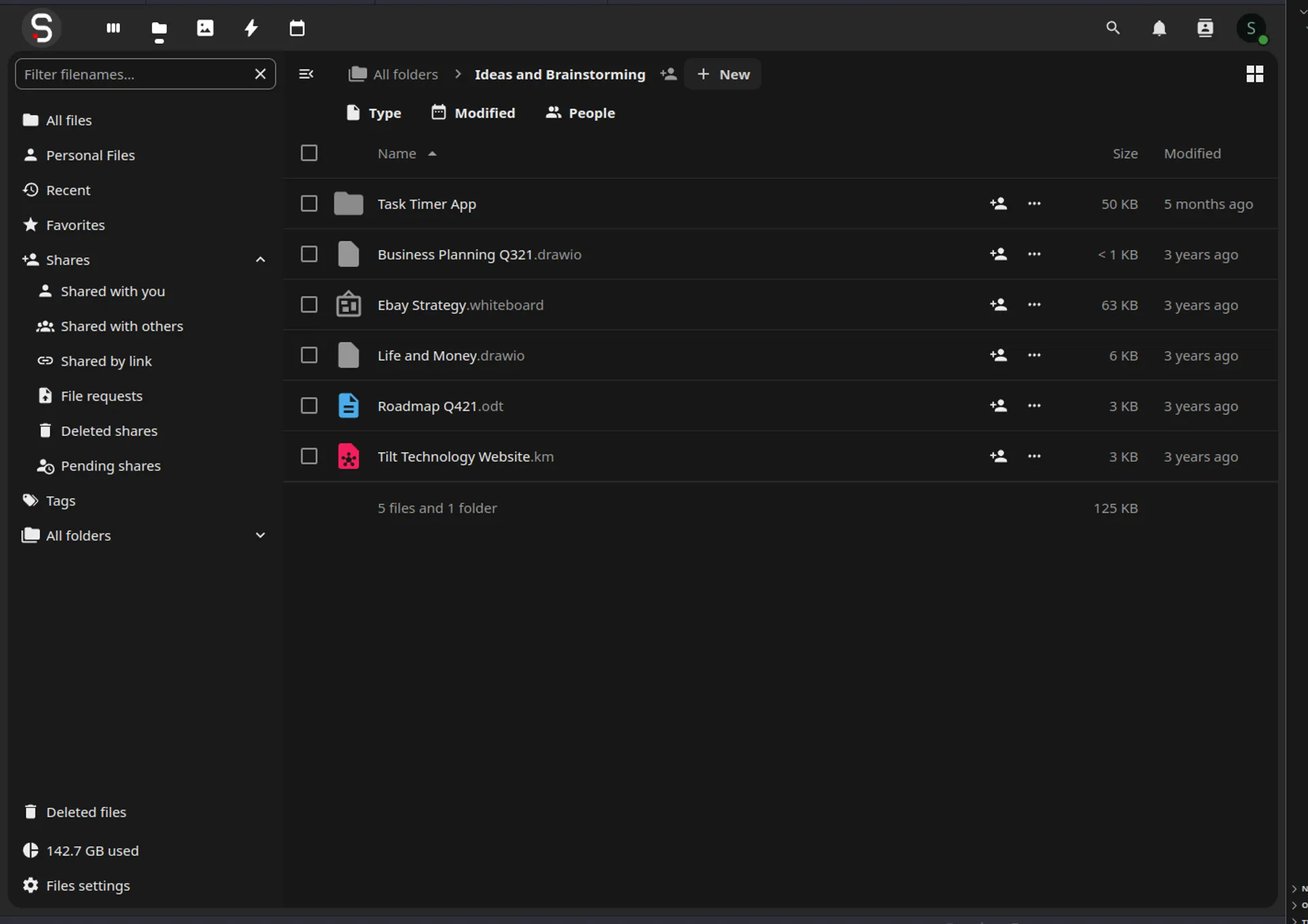Select the Roadmap Q421.odt checkbox
The image size is (1308, 924).
[309, 405]
